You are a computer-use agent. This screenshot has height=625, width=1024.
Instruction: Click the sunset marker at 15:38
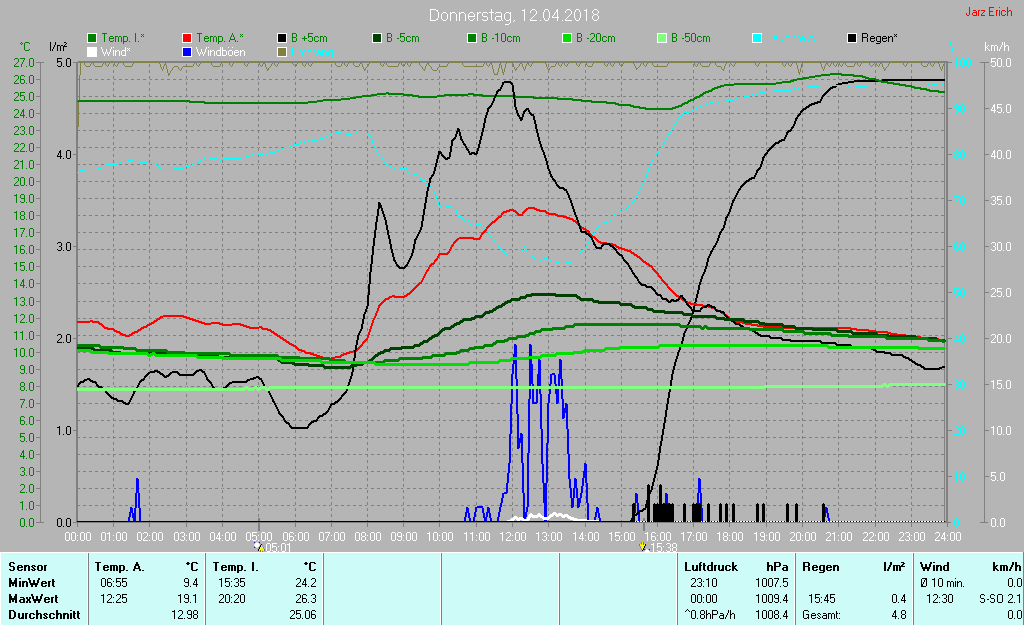[x=643, y=546]
